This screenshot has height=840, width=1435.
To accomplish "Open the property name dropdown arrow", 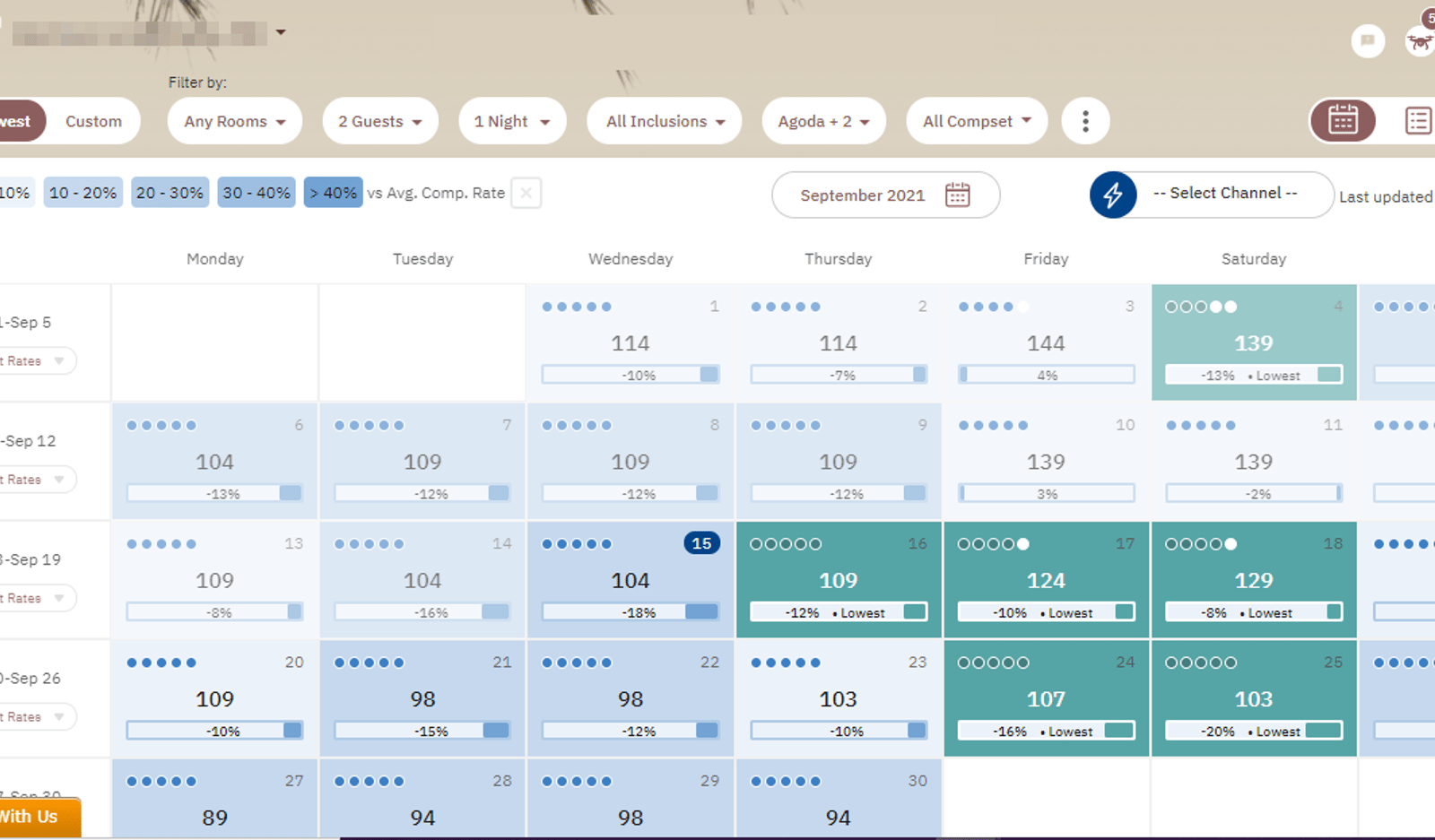I will [281, 32].
